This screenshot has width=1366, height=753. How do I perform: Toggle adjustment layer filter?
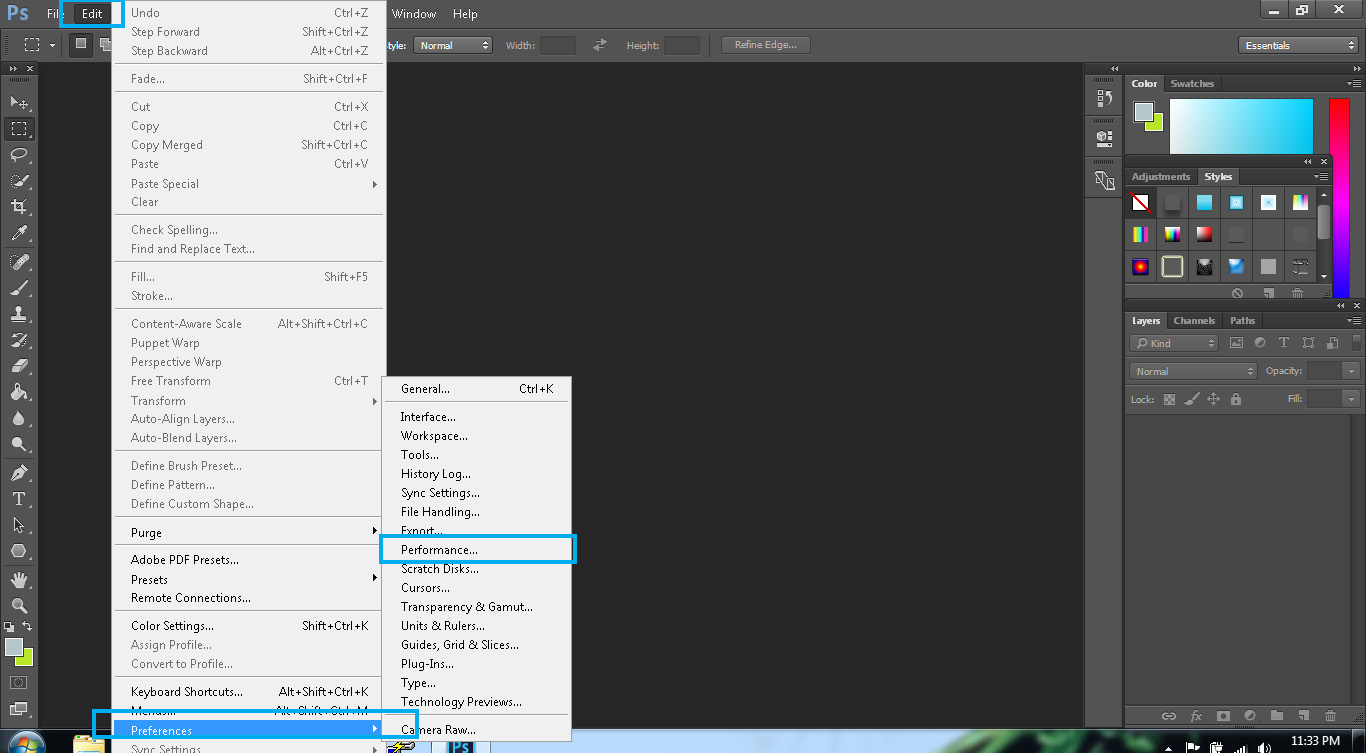coord(1260,343)
